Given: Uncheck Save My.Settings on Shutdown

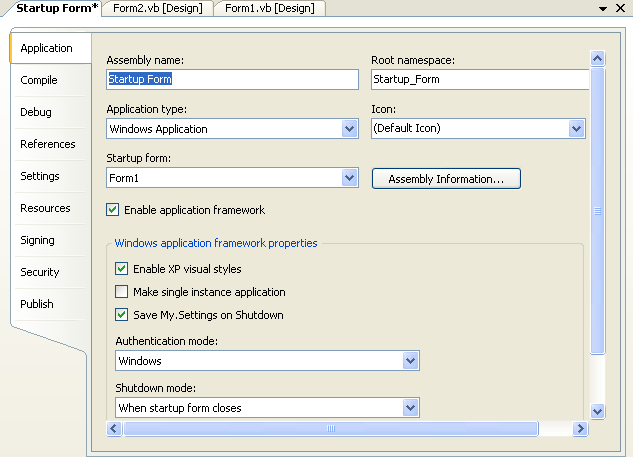Looking at the screenshot, I should [122, 315].
